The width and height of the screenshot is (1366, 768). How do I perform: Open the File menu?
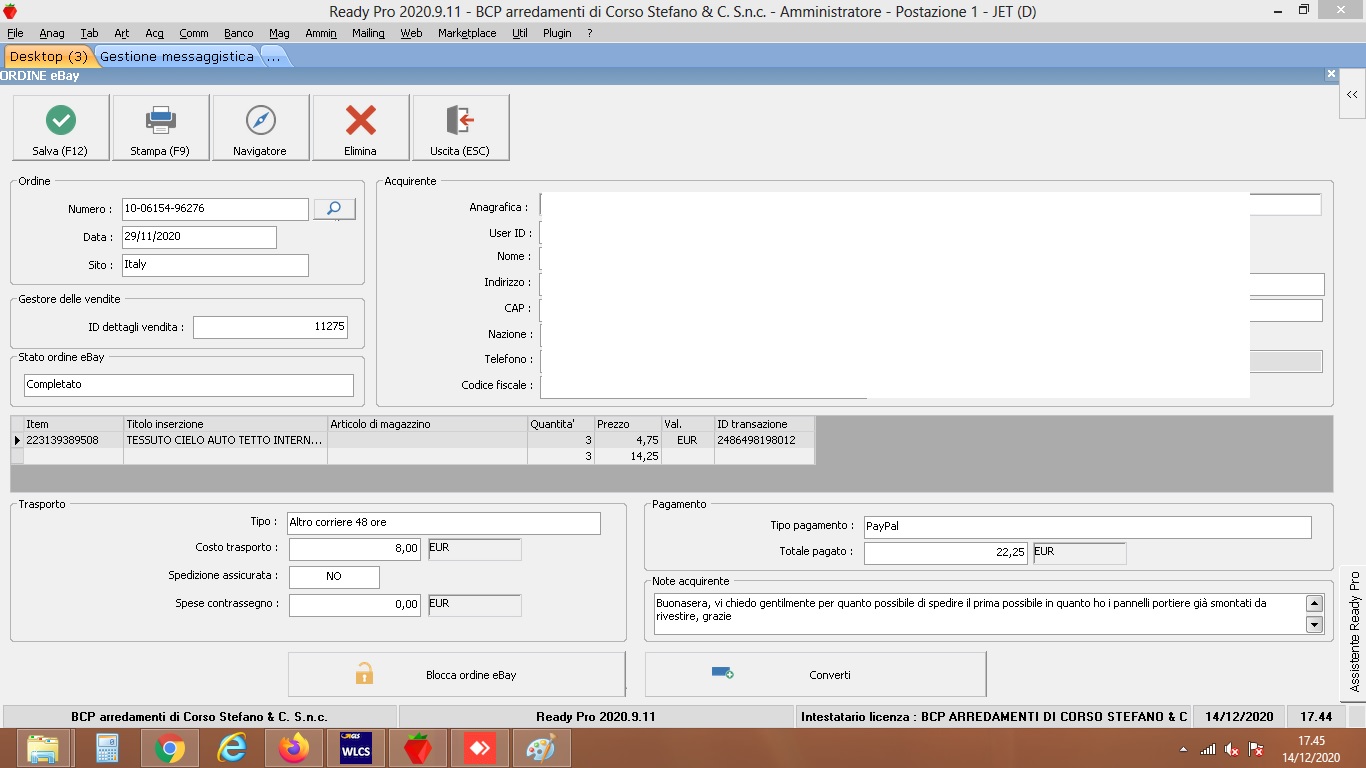(x=15, y=33)
